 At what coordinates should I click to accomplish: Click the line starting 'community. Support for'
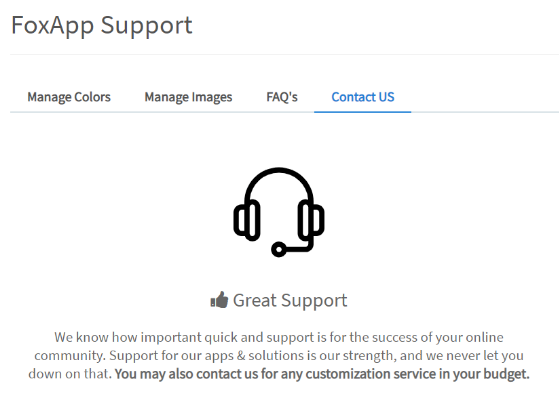(x=279, y=356)
